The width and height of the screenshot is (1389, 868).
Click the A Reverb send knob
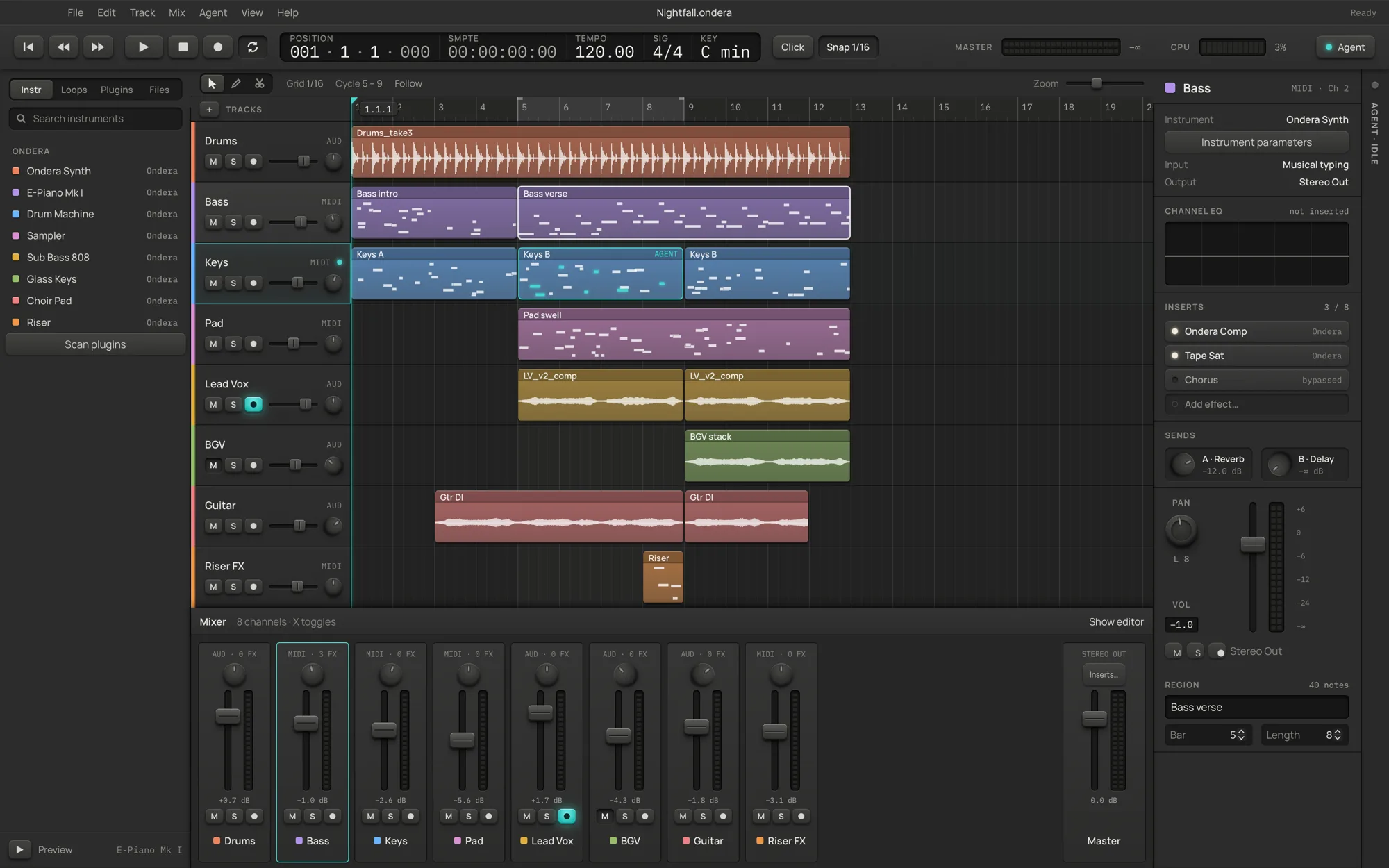click(x=1183, y=464)
